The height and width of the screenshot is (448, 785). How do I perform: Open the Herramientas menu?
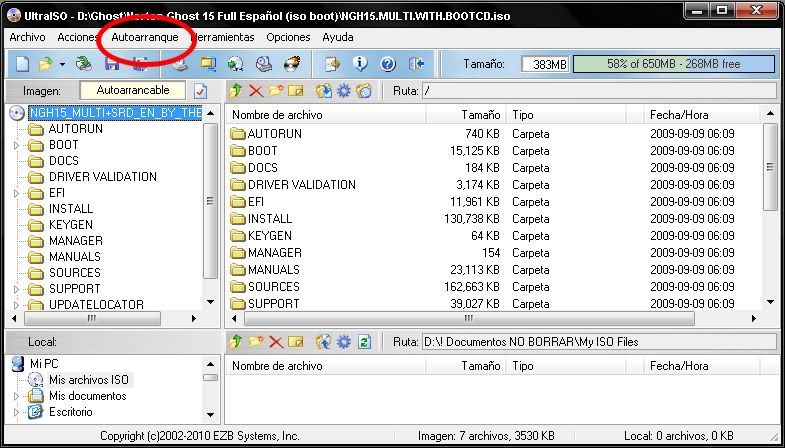click(x=223, y=37)
